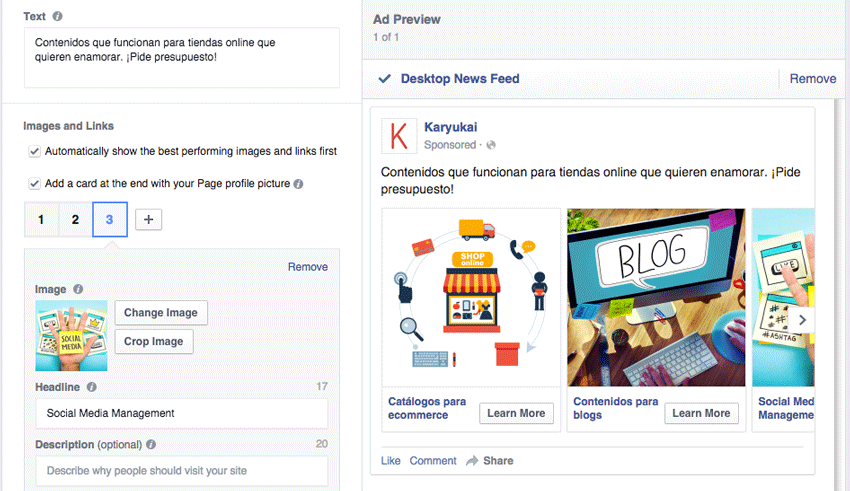This screenshot has width=850, height=491.
Task: Click the Ad Preview heading
Action: (407, 20)
